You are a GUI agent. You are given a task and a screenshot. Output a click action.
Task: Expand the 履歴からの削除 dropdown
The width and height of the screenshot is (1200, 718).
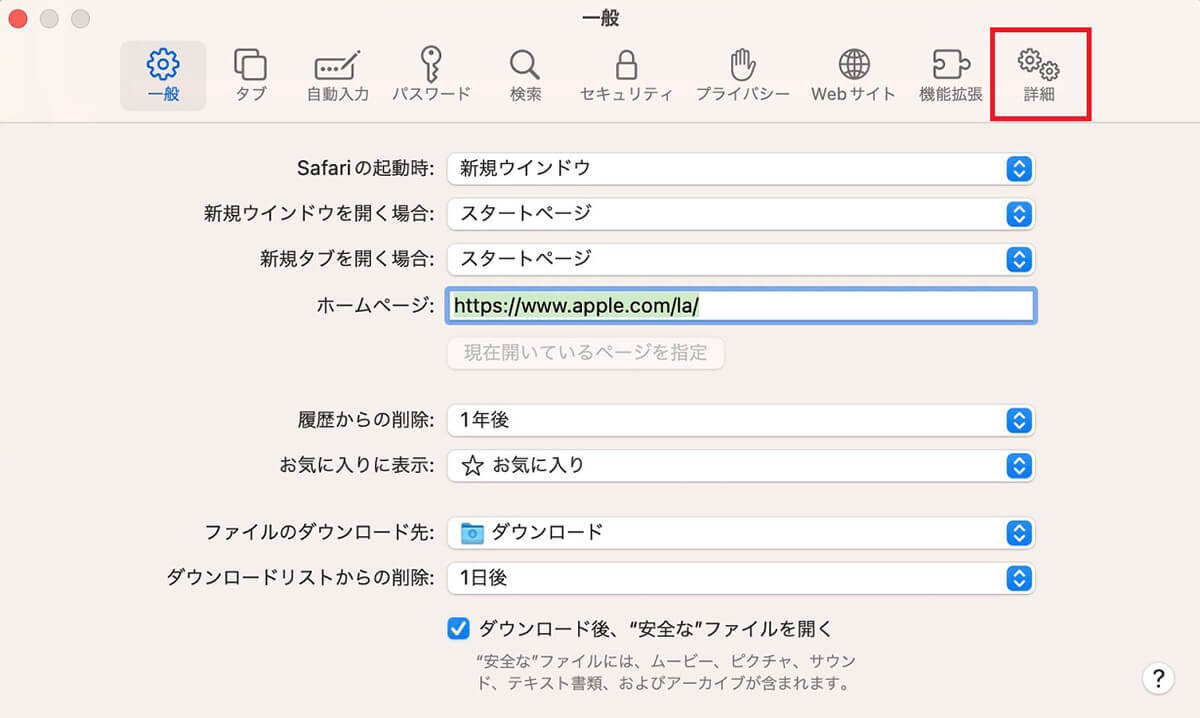tap(741, 421)
